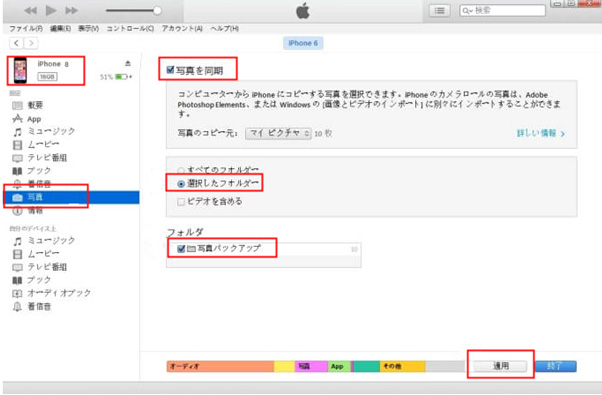Click the 写真 storage segment

[311, 367]
